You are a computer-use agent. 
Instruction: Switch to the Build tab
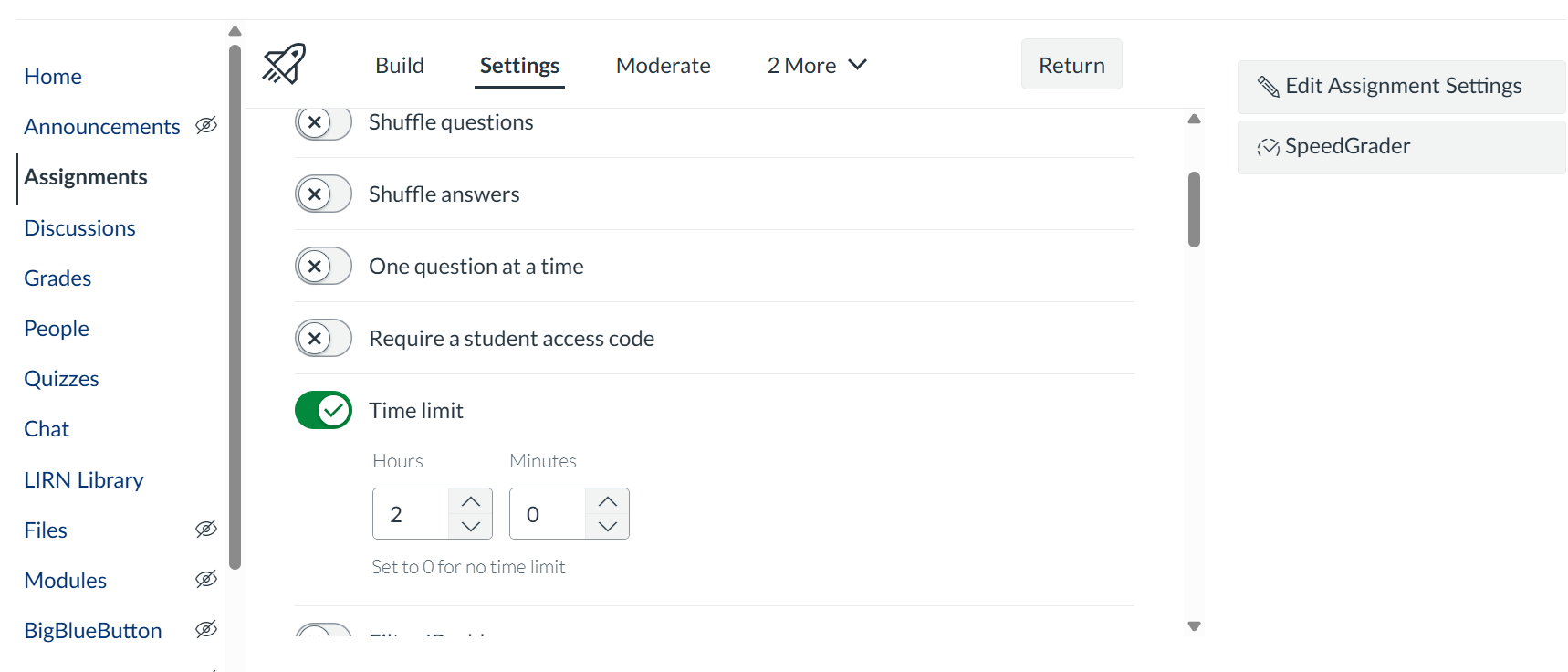click(400, 66)
